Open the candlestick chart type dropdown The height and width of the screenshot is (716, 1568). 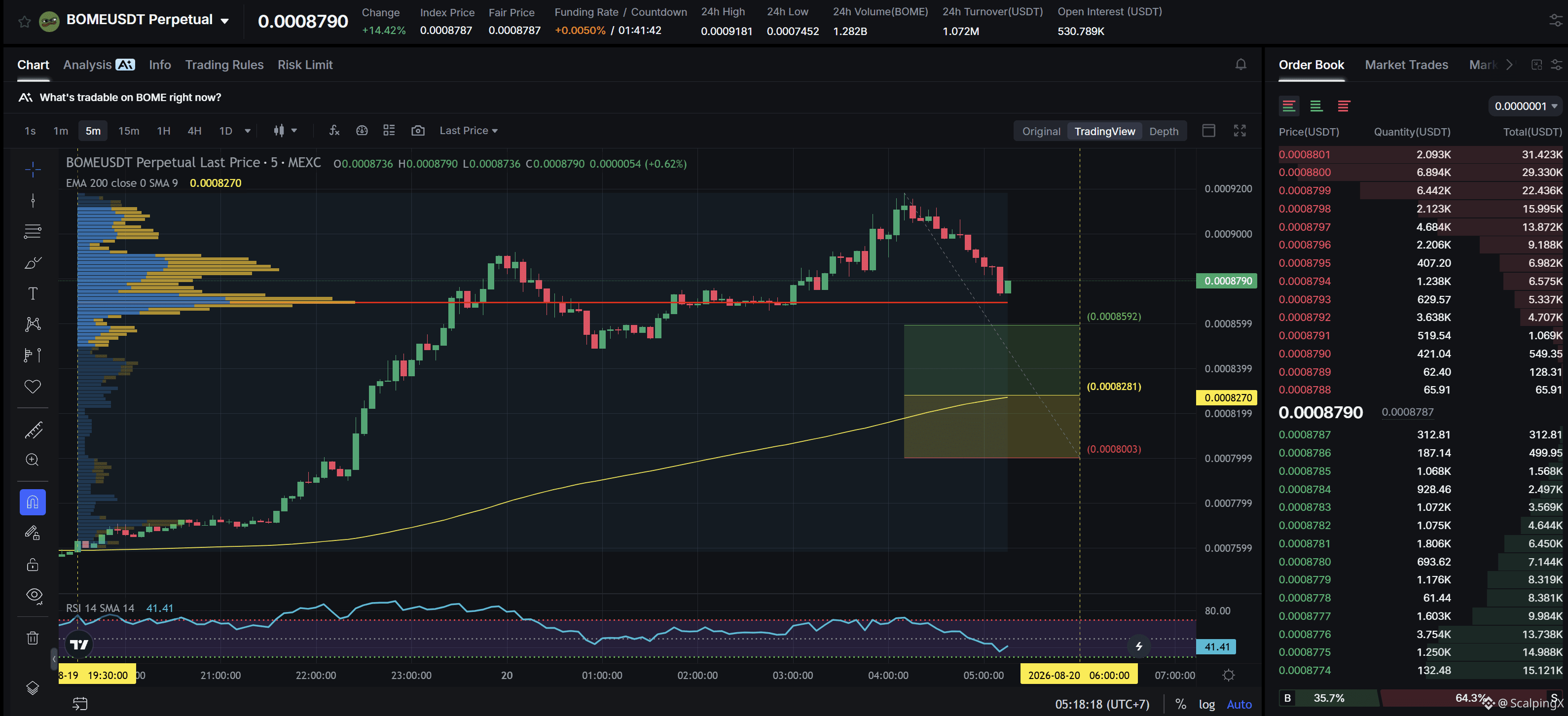[284, 130]
